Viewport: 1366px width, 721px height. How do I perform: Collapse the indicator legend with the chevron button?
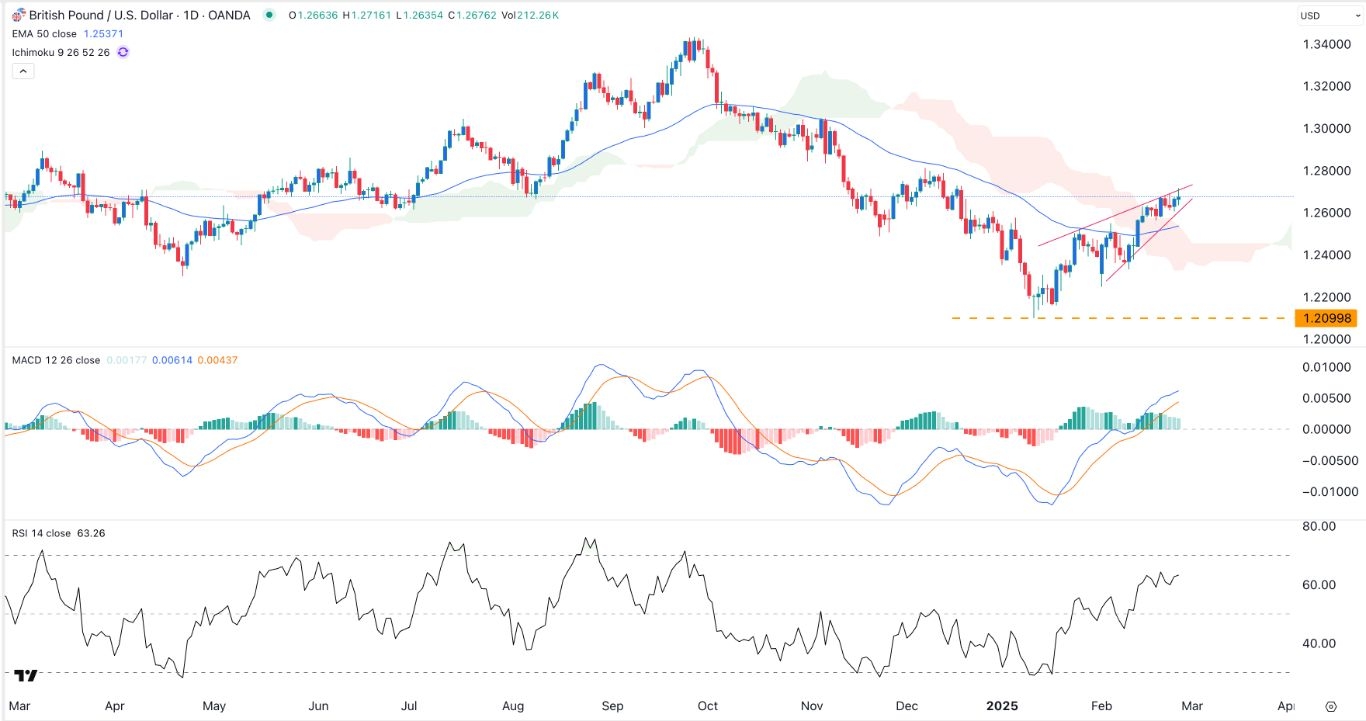point(22,71)
